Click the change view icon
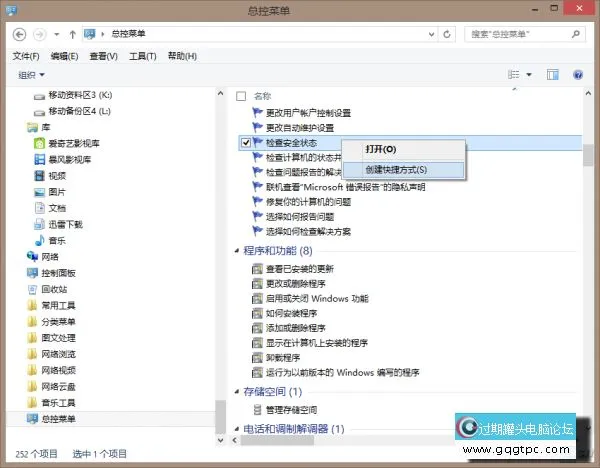This screenshot has height=468, width=600. (514, 75)
